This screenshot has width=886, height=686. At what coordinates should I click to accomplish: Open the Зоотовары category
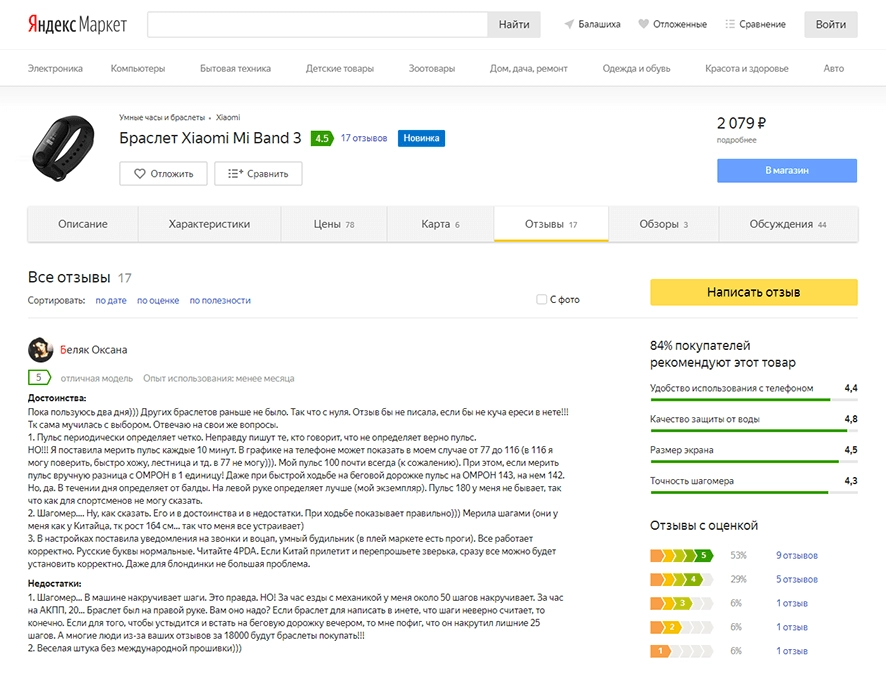point(432,68)
